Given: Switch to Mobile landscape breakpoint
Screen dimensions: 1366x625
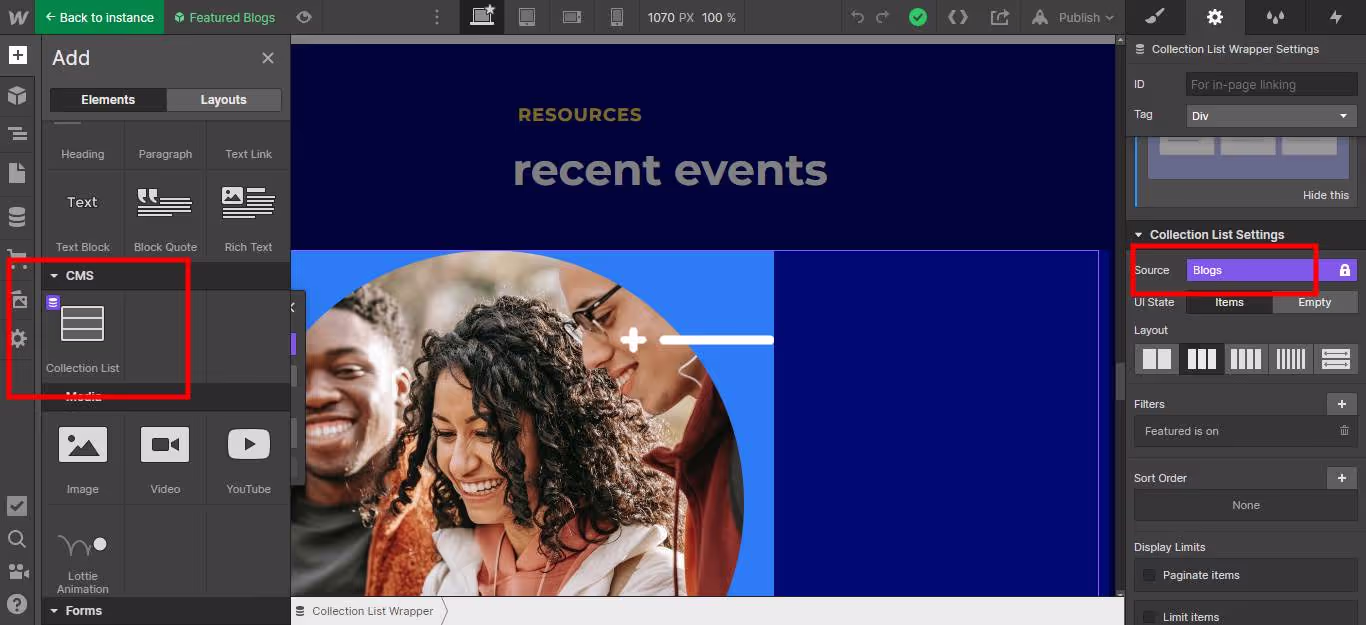Looking at the screenshot, I should pos(572,17).
